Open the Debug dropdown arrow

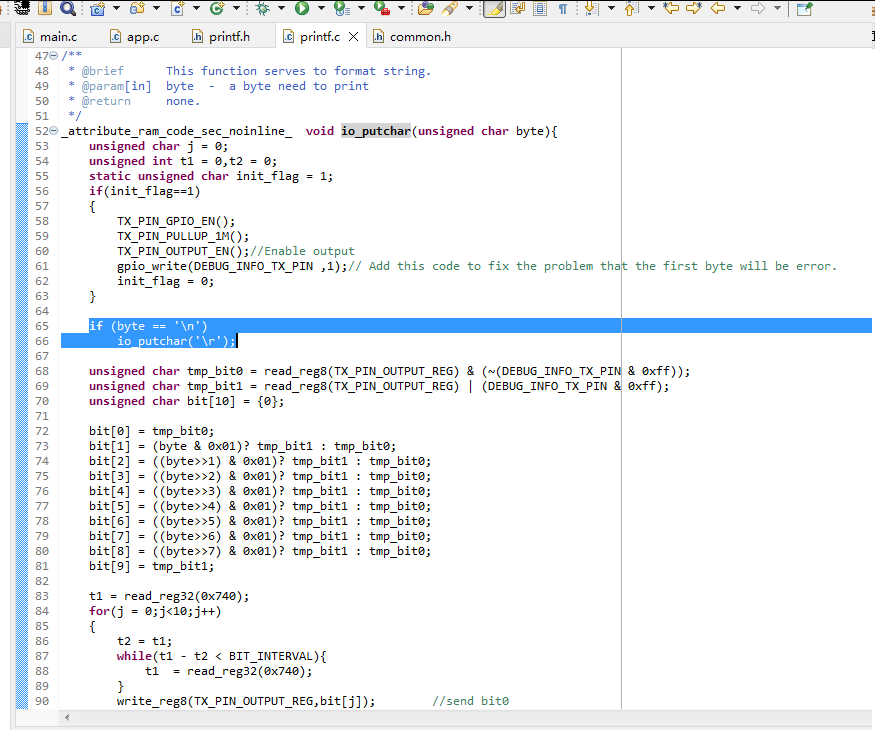(x=280, y=9)
